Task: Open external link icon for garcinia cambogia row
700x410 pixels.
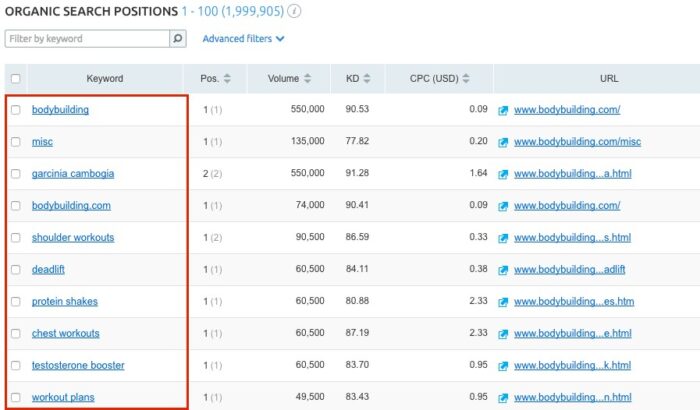Action: coord(503,174)
